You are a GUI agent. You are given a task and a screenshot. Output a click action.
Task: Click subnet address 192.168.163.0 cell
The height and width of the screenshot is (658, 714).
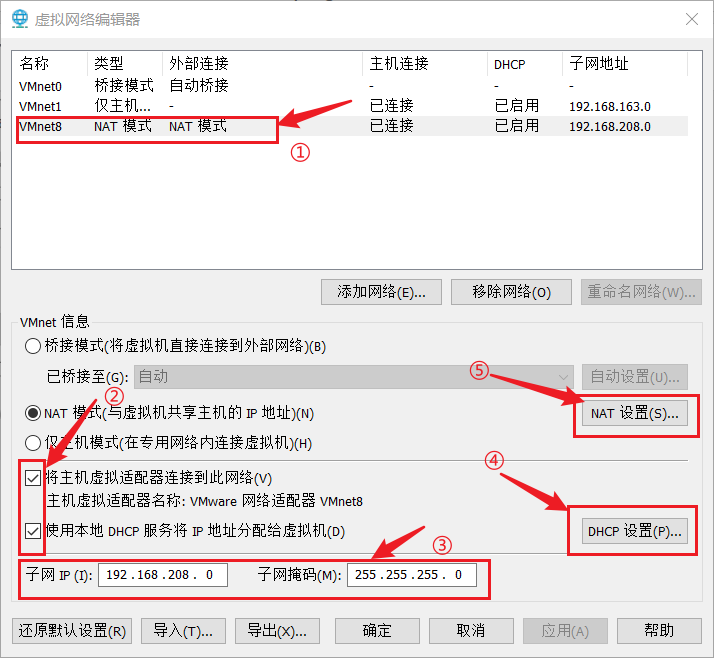coord(610,107)
